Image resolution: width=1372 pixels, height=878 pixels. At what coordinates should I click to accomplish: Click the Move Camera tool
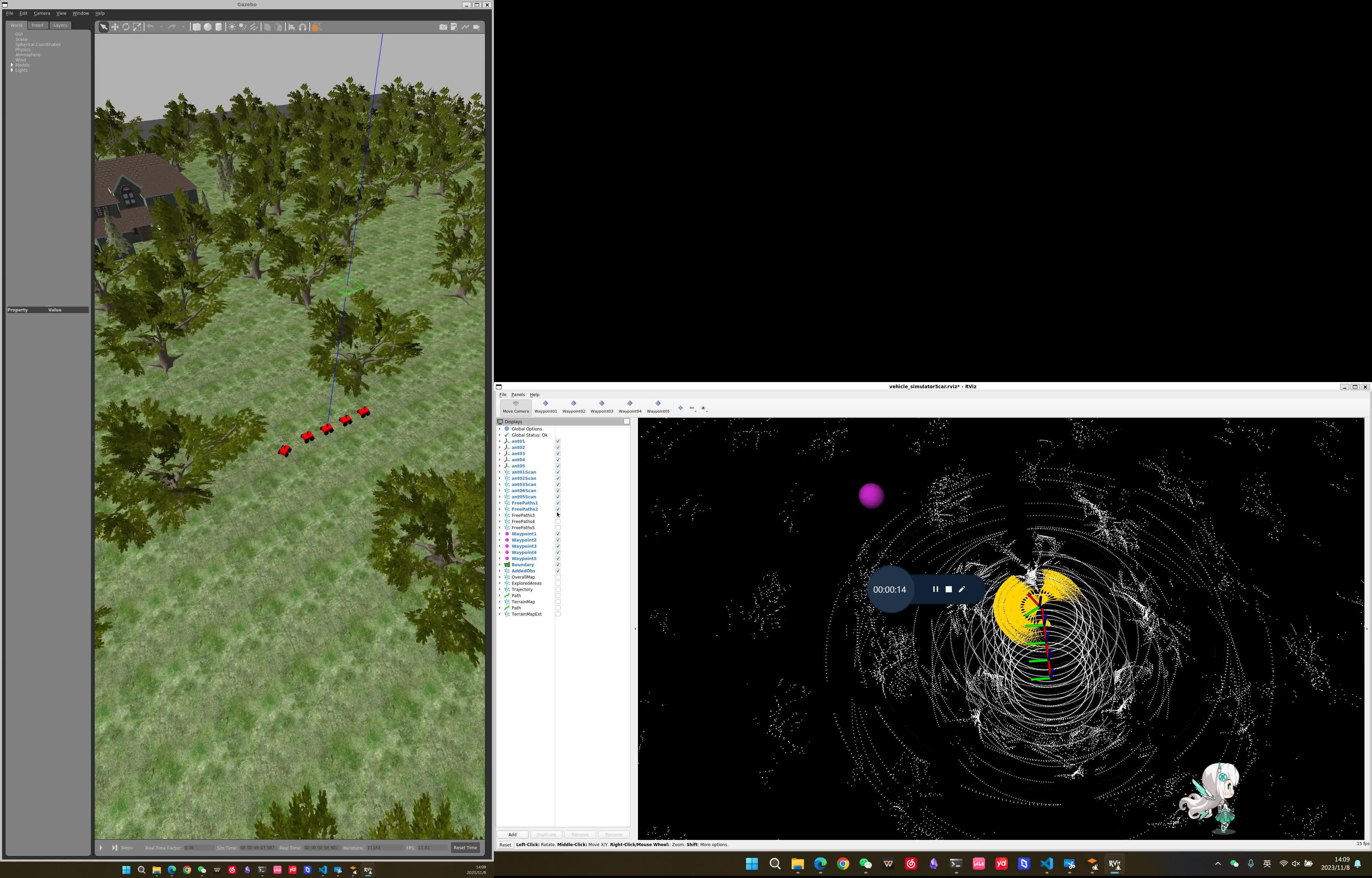[515, 406]
